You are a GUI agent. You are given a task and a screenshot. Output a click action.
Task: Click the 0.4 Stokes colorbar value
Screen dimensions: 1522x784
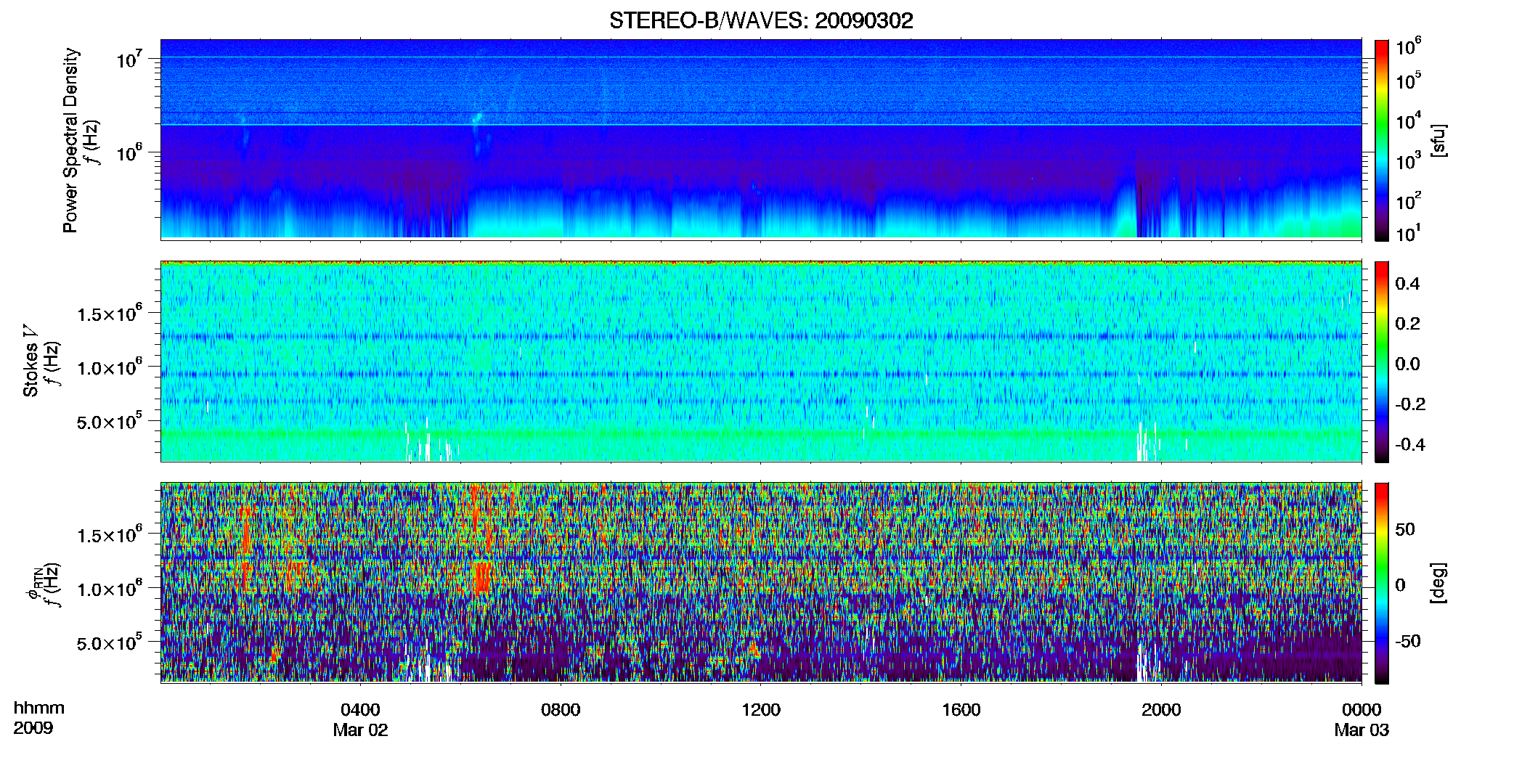[1407, 284]
